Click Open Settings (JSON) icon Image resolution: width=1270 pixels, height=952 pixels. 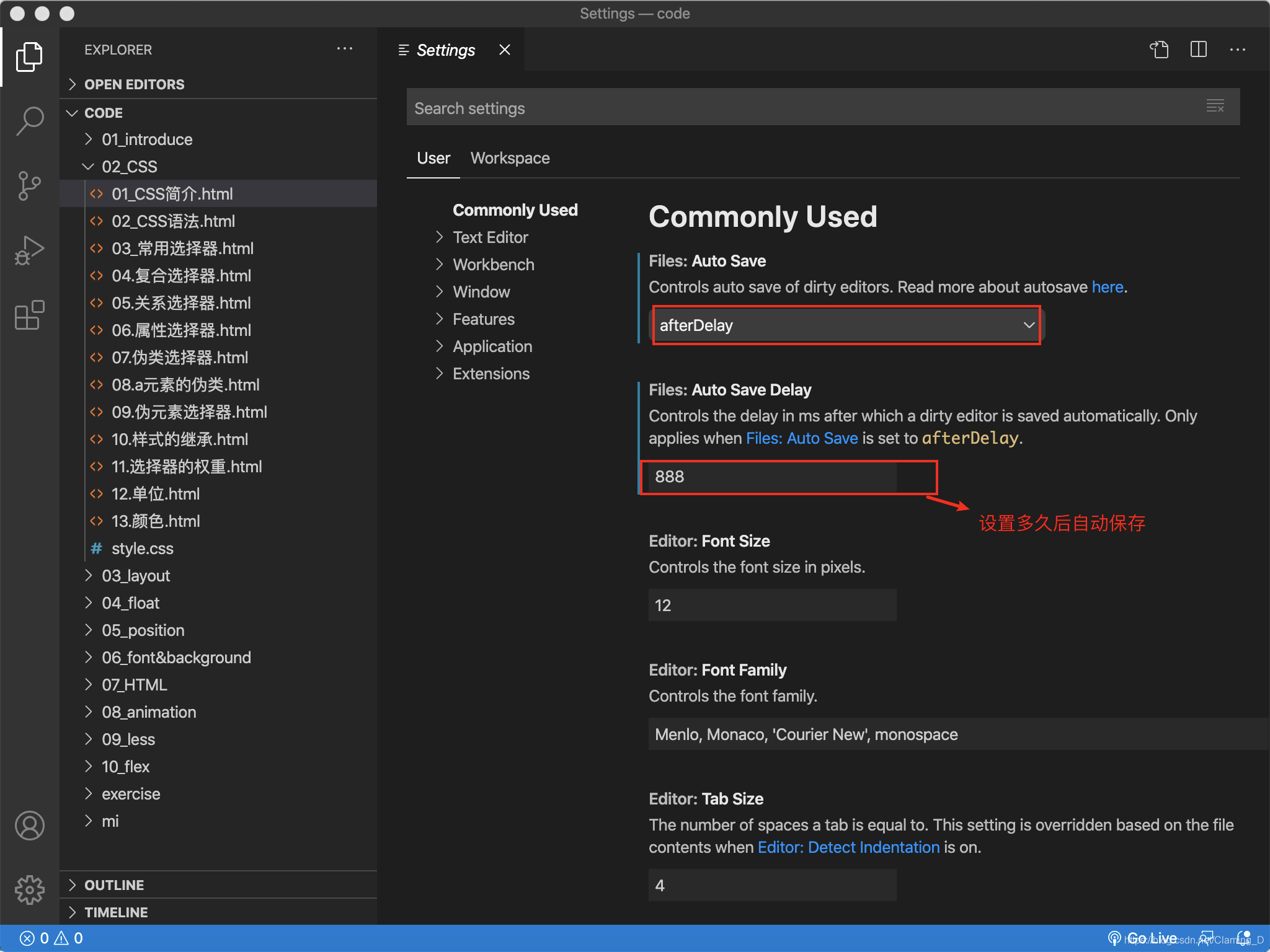(x=1159, y=50)
